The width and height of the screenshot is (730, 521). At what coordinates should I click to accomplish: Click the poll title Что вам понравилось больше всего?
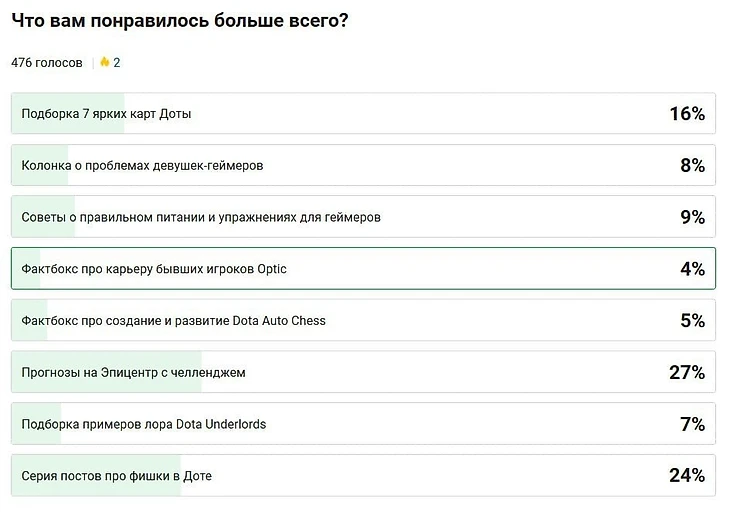point(180,20)
